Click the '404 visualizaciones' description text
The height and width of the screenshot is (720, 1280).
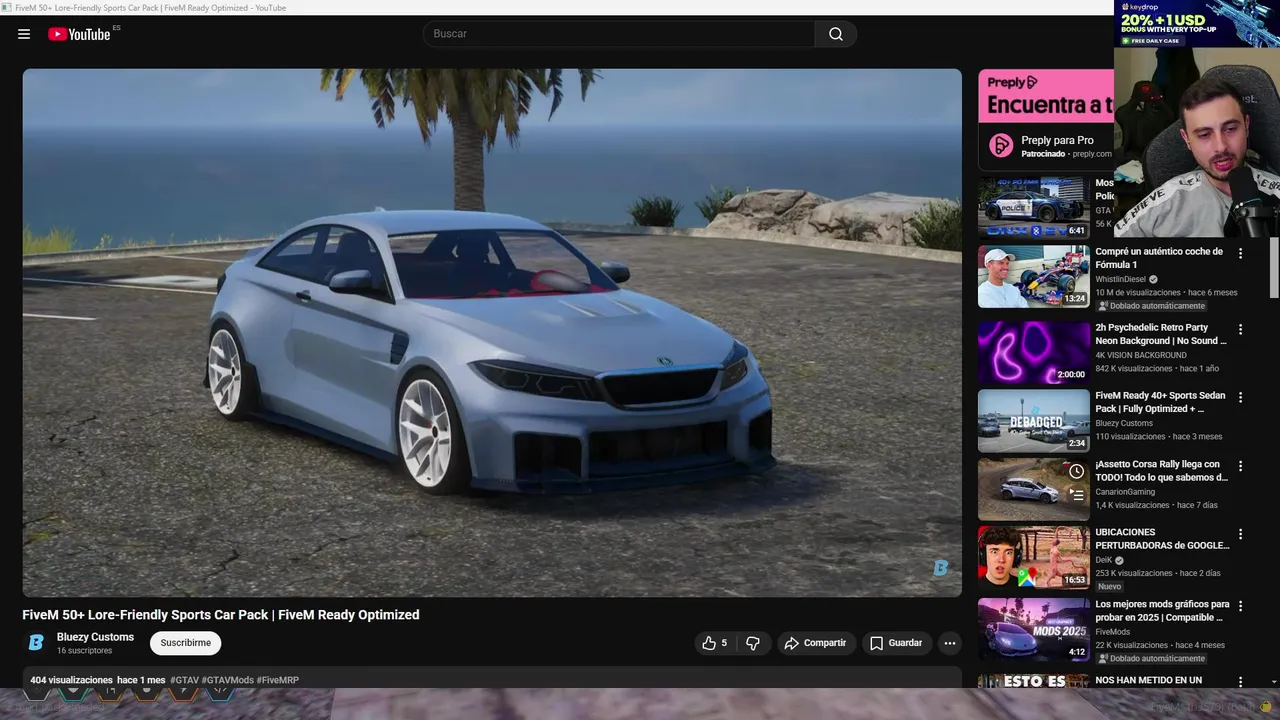point(71,680)
